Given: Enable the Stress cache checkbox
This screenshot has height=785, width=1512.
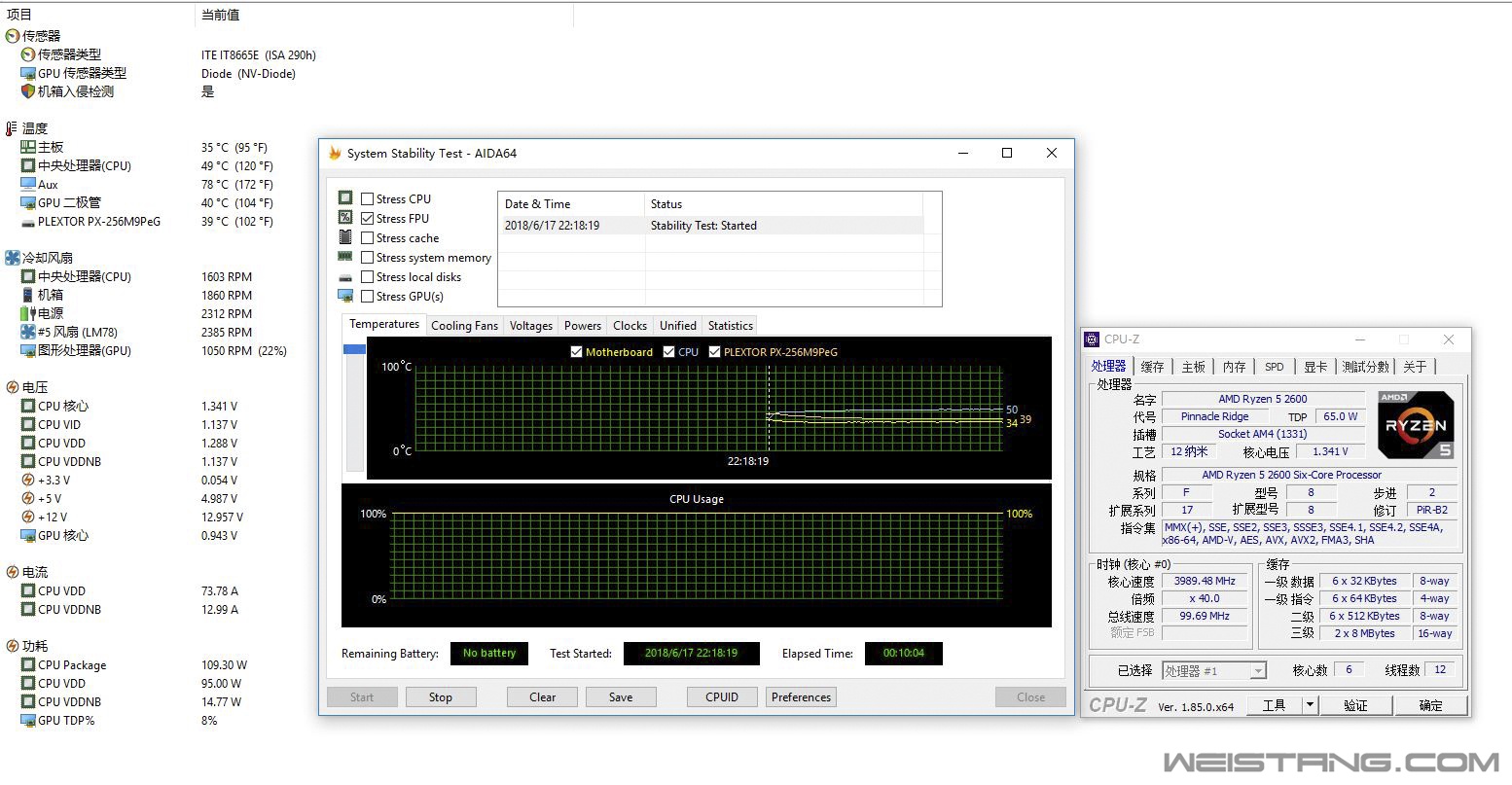Looking at the screenshot, I should pos(367,238).
